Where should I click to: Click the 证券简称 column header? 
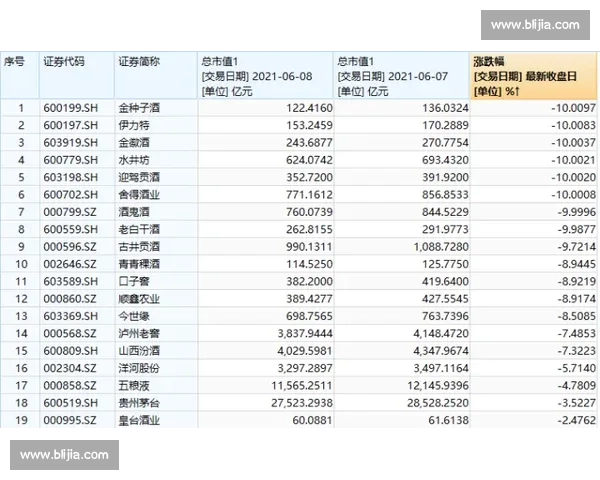(156, 76)
